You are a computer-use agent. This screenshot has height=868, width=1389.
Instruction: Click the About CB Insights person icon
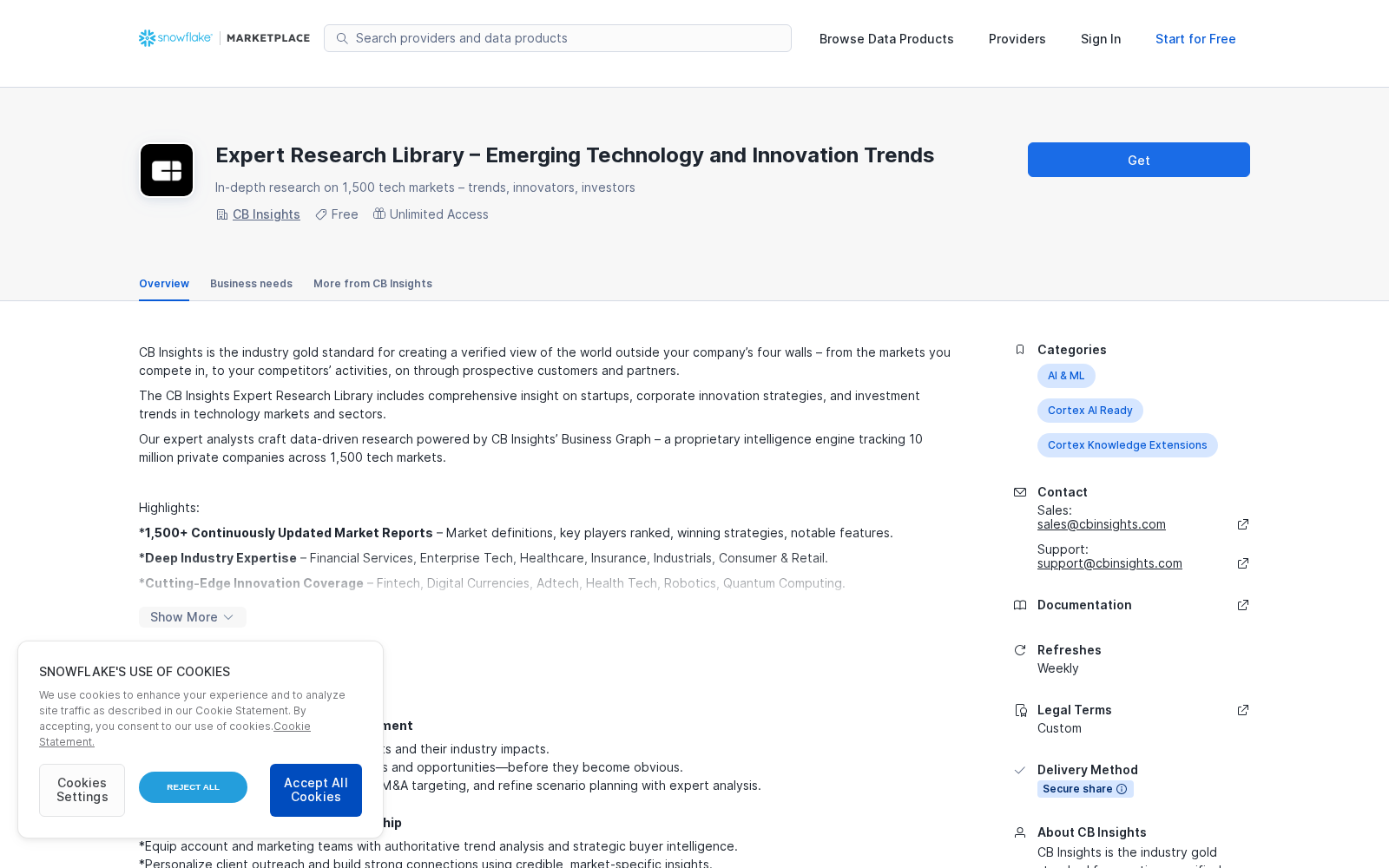[1020, 832]
